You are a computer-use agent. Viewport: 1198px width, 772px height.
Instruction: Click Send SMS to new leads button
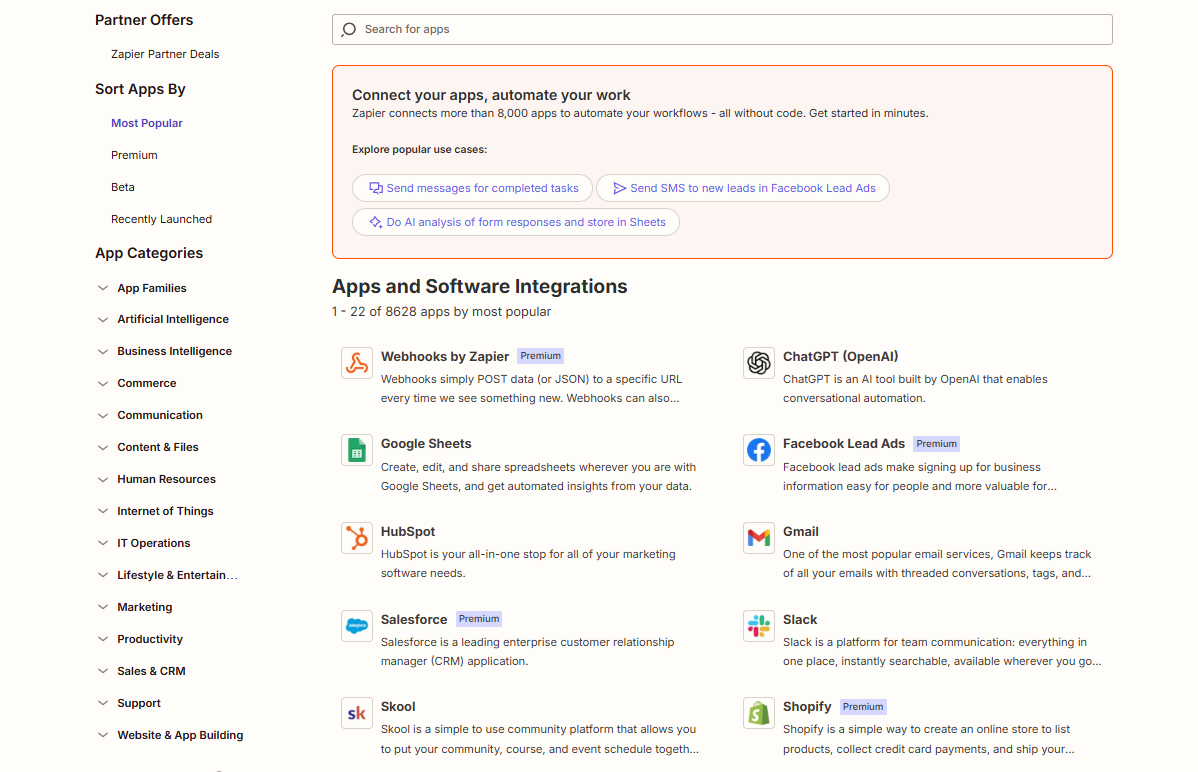(743, 188)
